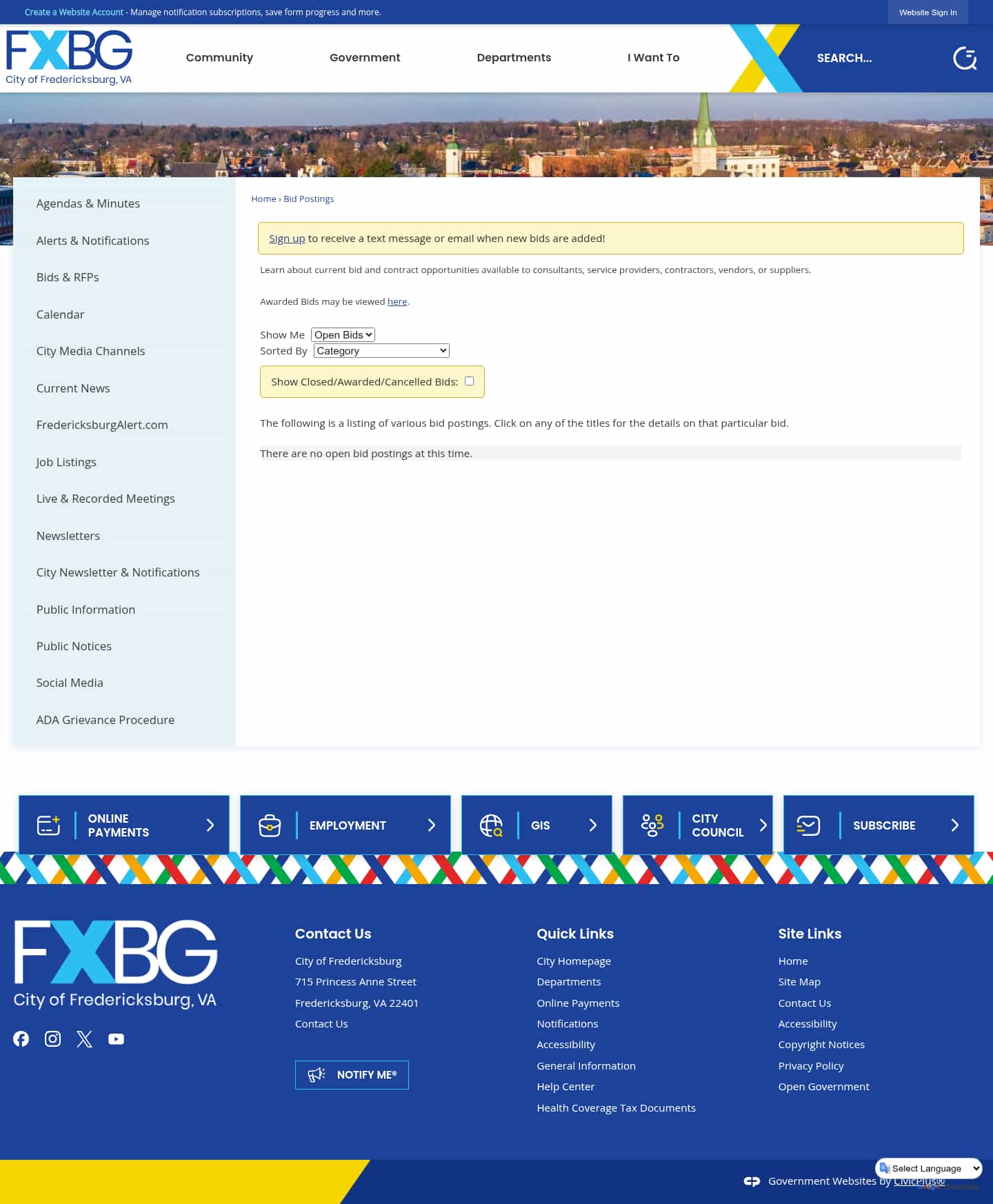Open the YouTube icon in footer

117,1039
